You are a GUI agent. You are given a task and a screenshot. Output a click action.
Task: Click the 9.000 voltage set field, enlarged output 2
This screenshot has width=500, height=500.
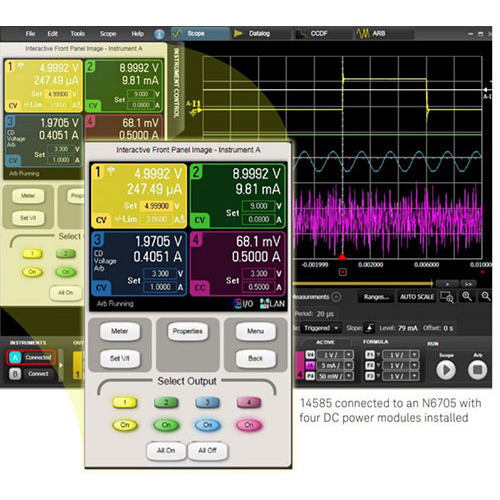(259, 206)
